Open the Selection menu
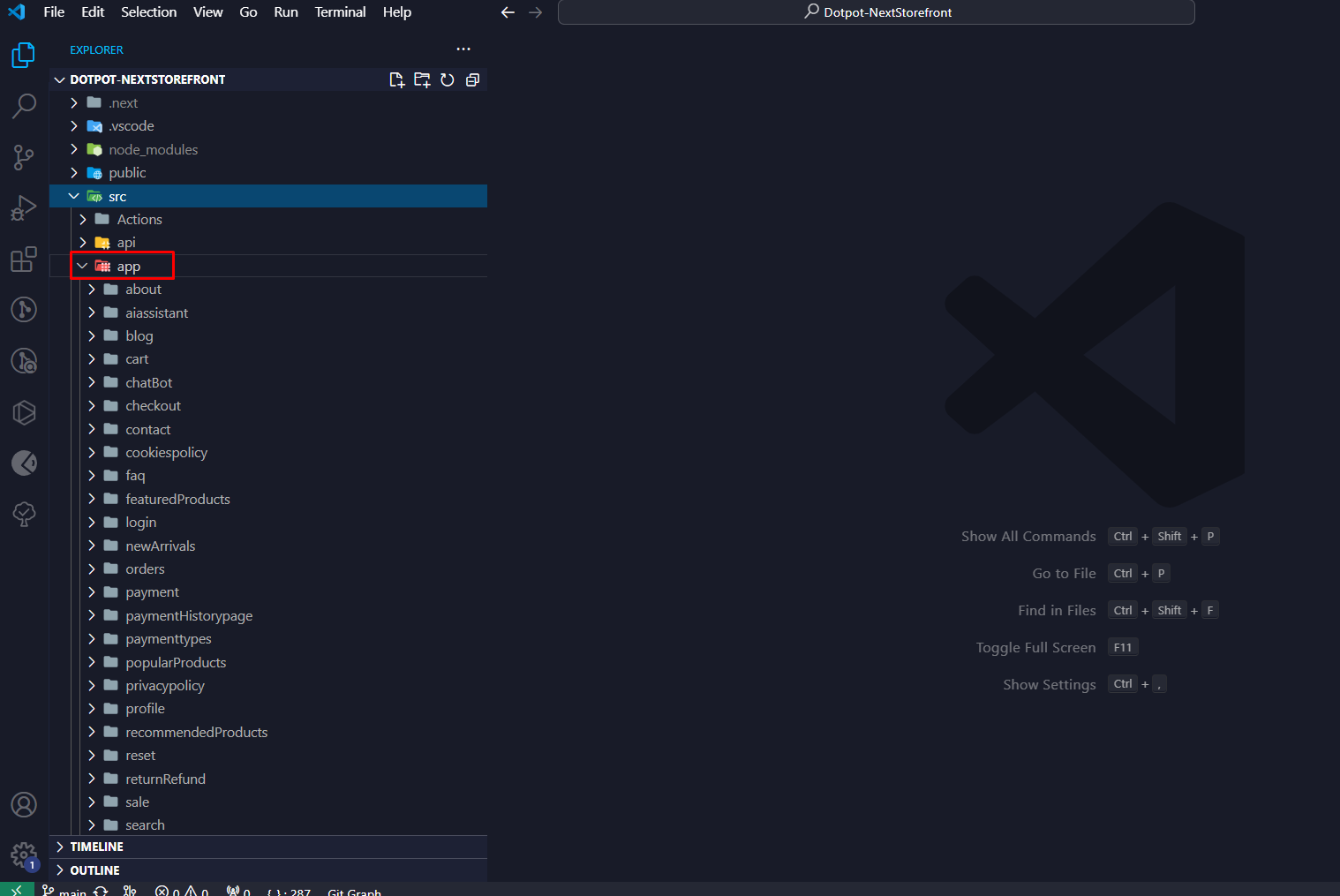Viewport: 1340px width, 896px height. [x=149, y=12]
